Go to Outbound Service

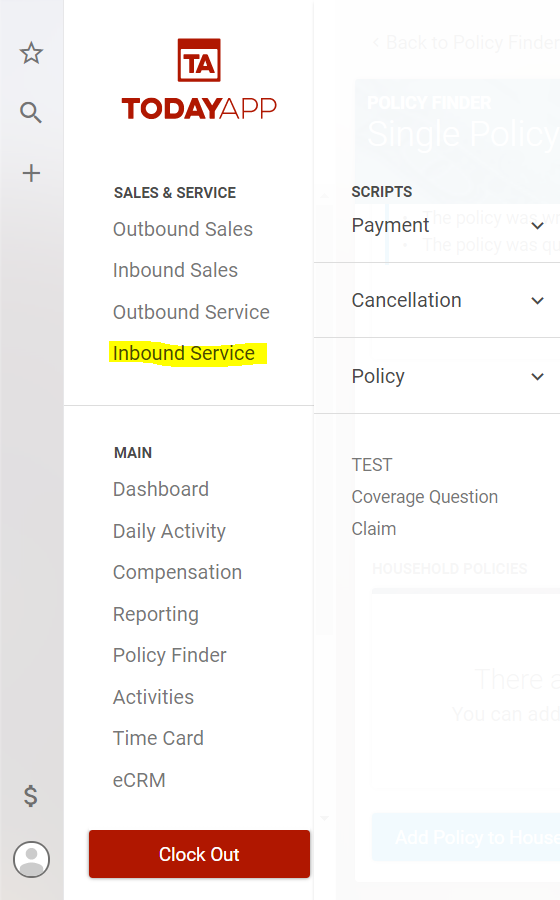coord(191,312)
